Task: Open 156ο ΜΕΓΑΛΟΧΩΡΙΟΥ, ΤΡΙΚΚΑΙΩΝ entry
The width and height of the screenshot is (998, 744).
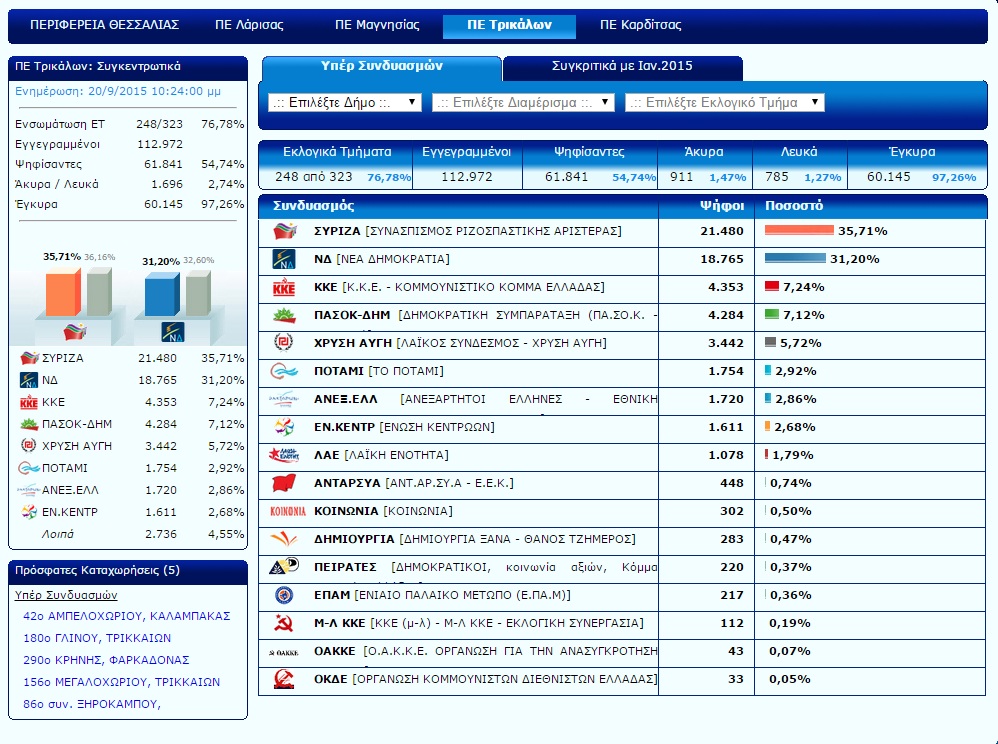Action: click(x=122, y=682)
